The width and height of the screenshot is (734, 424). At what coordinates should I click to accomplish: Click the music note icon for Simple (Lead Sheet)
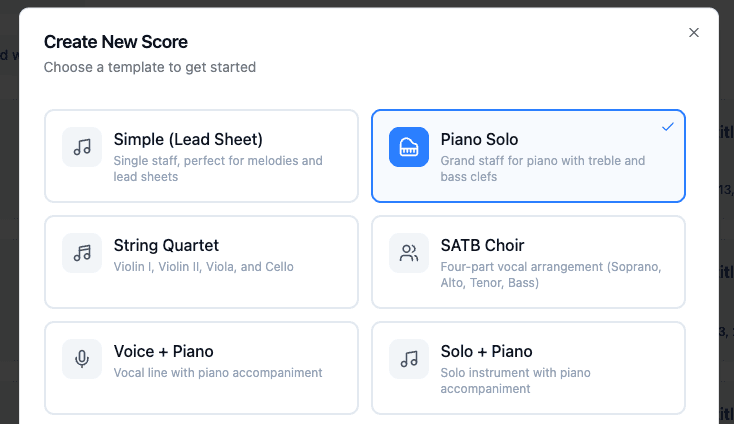82,147
